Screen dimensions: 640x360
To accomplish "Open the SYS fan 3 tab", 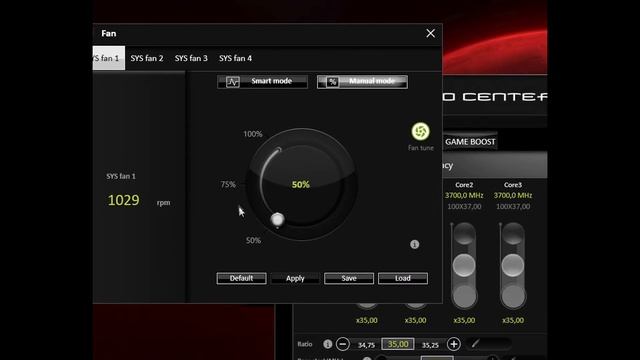I will pyautogui.click(x=191, y=58).
